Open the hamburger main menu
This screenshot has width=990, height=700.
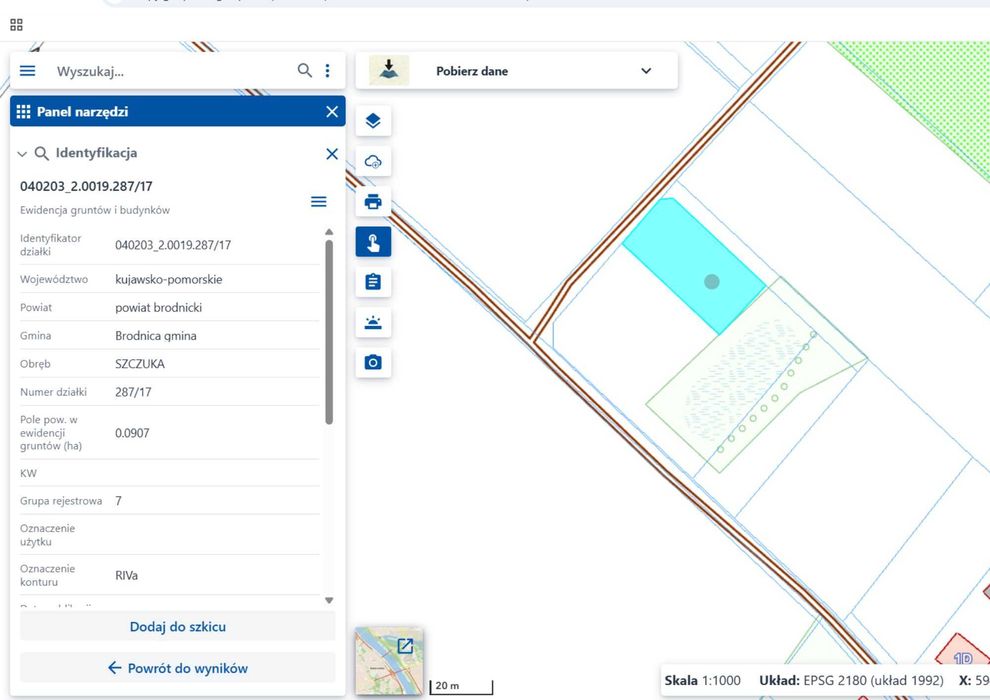(x=27, y=71)
